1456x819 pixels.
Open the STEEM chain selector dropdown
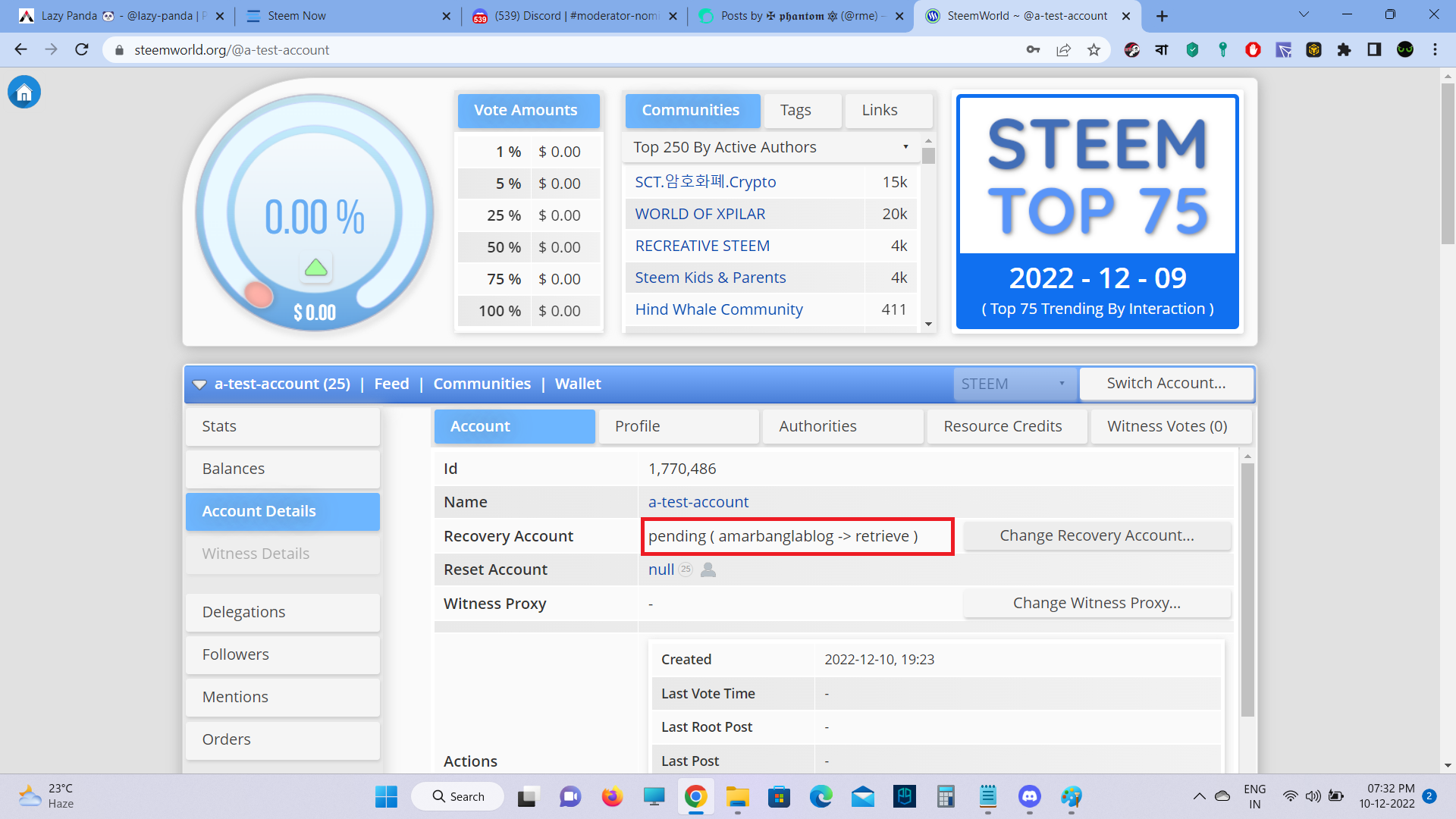point(1013,384)
